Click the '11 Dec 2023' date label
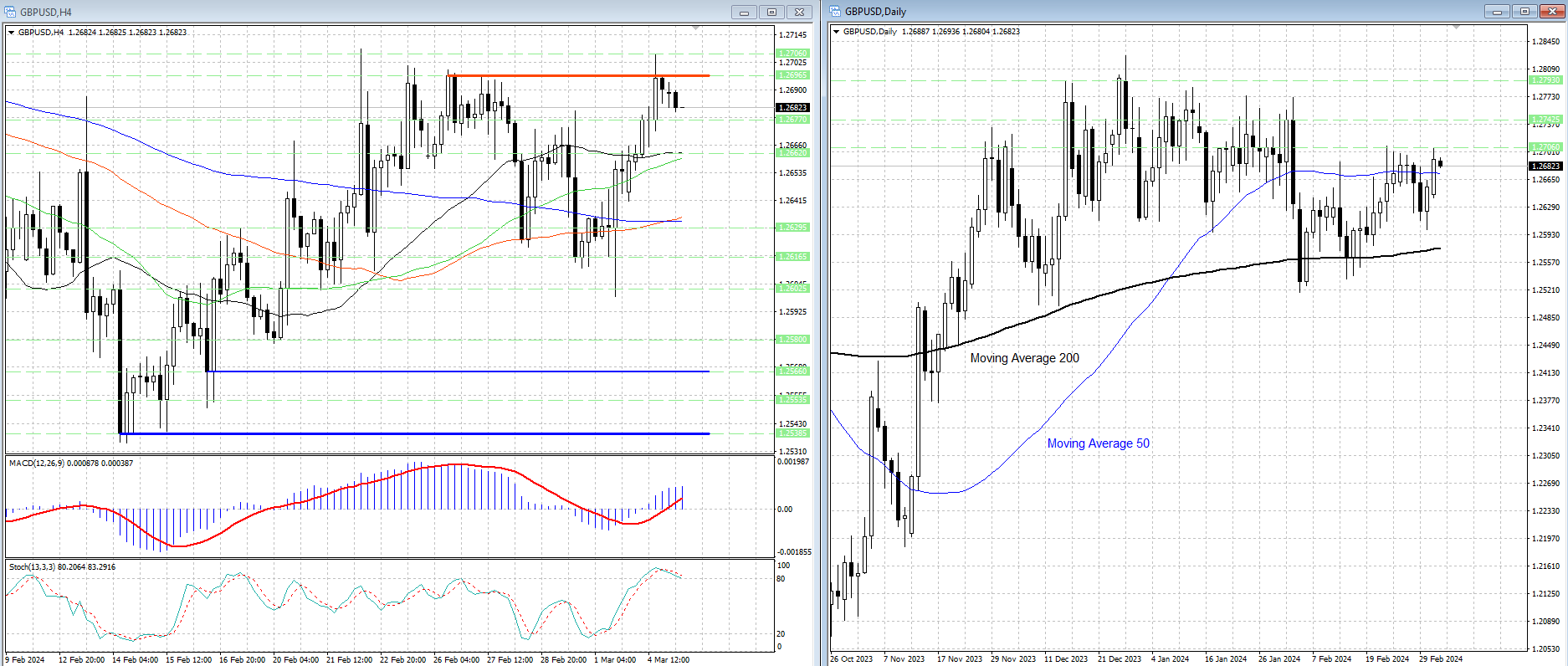This screenshot has height=666, width=1568. tap(1066, 659)
